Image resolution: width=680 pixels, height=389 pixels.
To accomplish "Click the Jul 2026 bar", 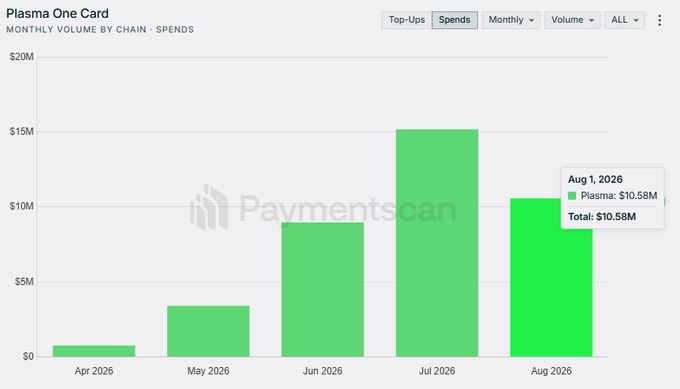I will [x=437, y=243].
